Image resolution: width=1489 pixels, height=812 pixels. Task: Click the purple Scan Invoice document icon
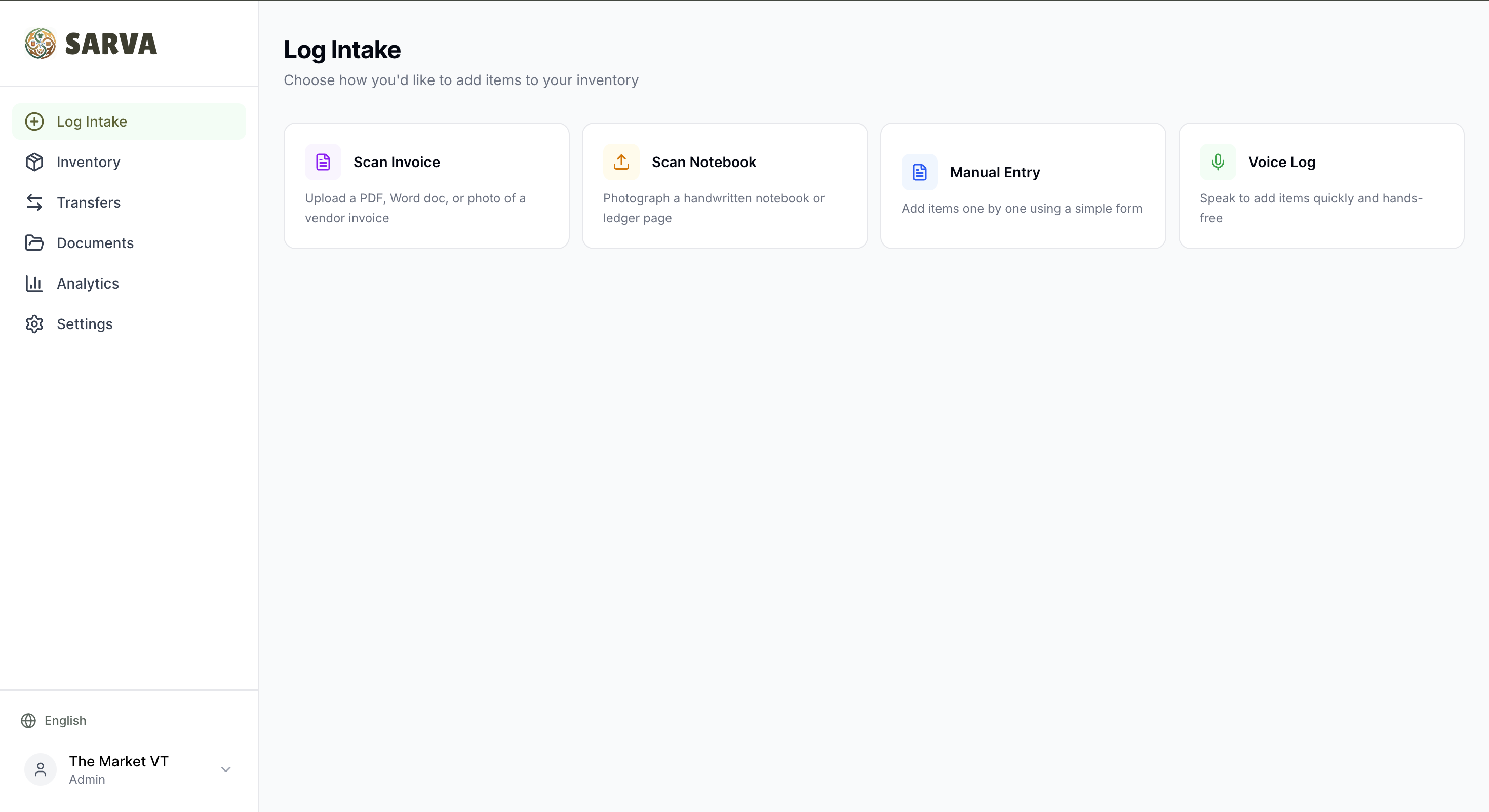(x=323, y=162)
